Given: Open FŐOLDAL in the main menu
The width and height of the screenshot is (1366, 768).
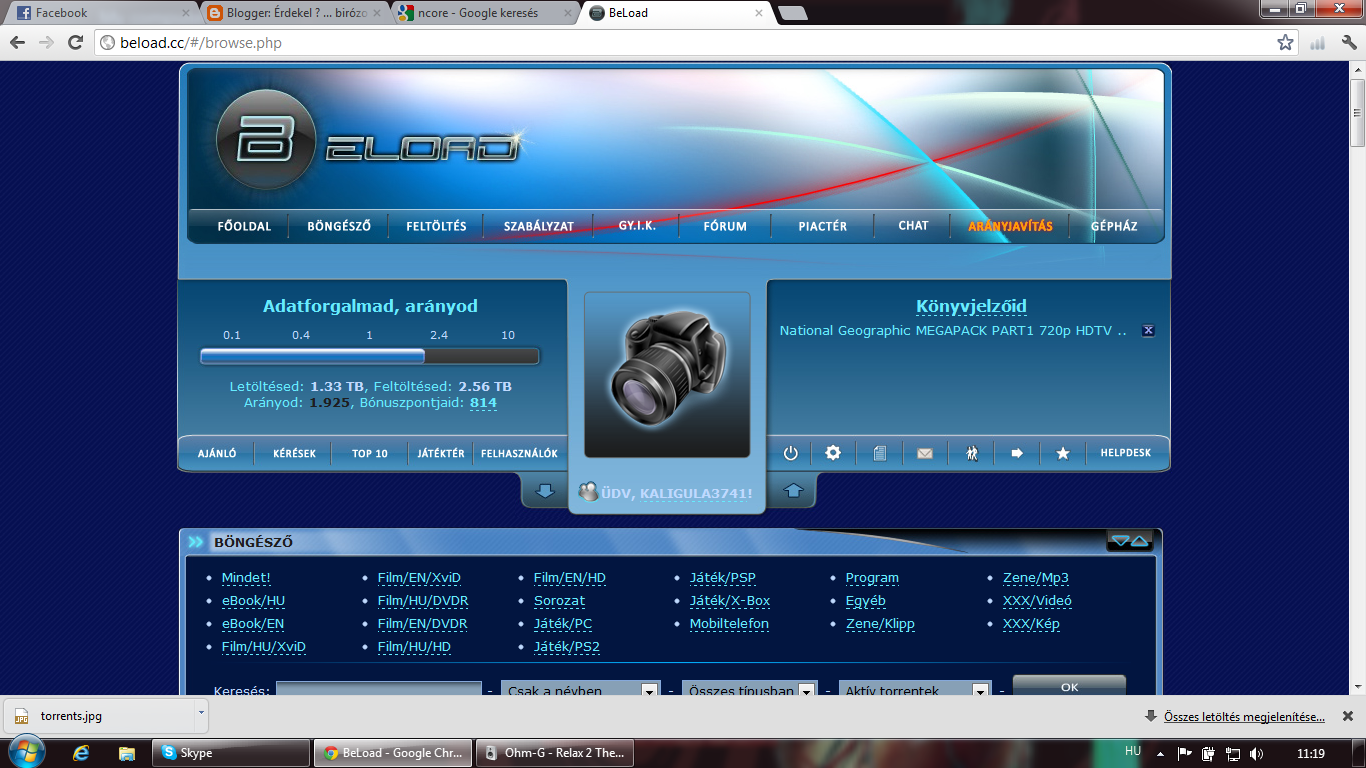Looking at the screenshot, I should pyautogui.click(x=244, y=226).
